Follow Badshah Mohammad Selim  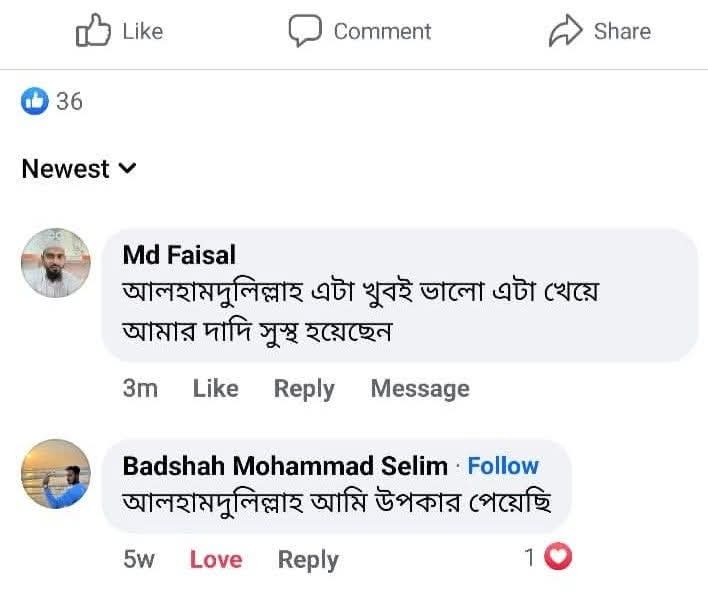pos(503,466)
